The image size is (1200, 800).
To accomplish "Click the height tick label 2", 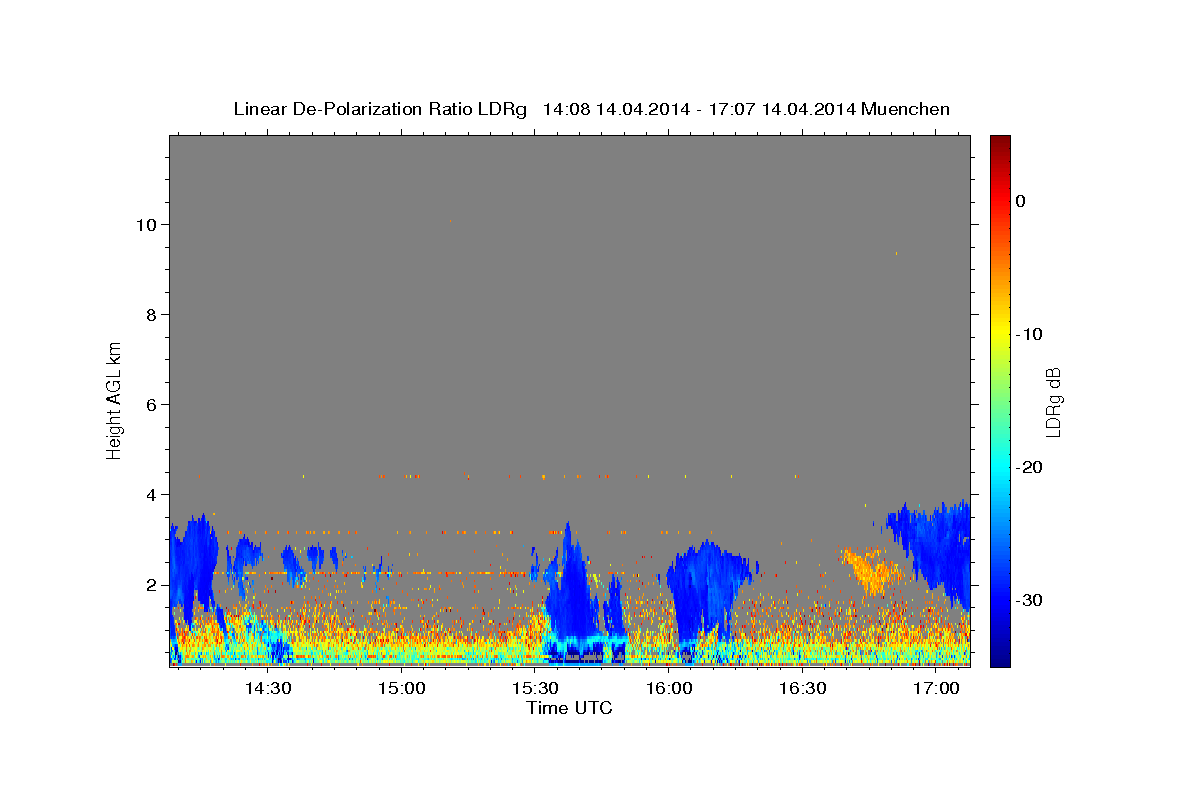I will coord(152,584).
